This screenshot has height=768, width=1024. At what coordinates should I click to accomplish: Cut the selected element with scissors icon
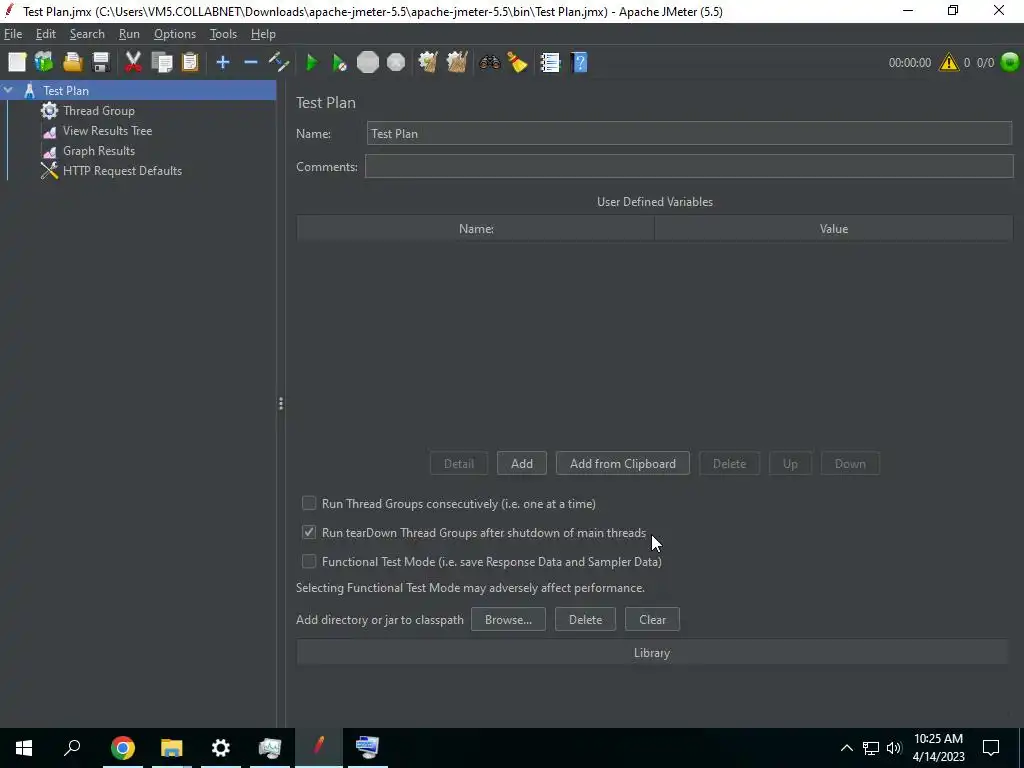[133, 63]
